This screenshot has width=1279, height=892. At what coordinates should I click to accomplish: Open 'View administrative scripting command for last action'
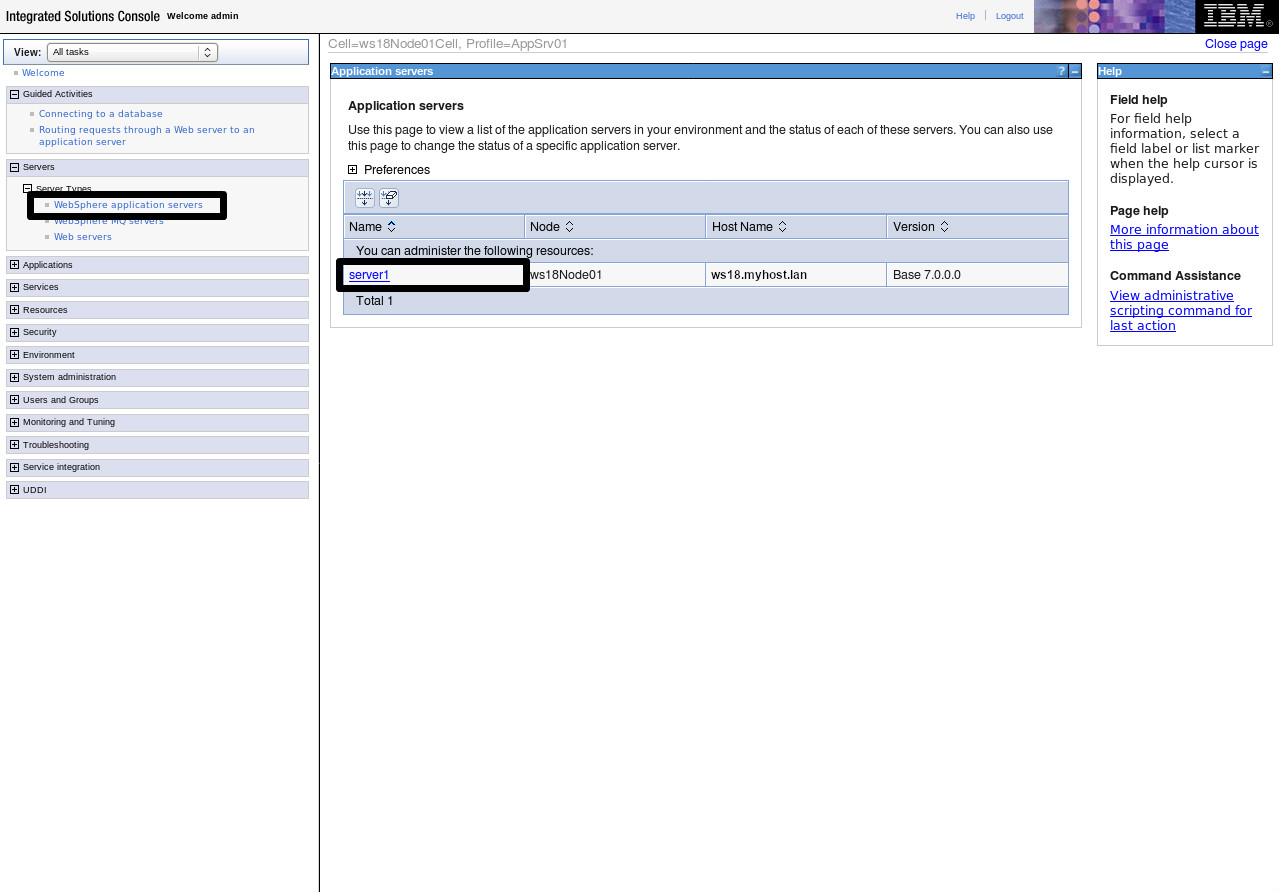tap(1181, 311)
